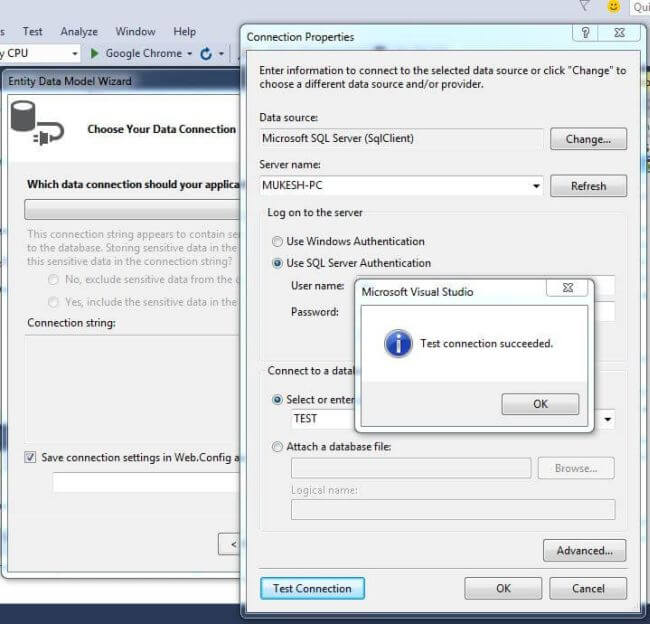Open the Window menu

click(x=136, y=32)
